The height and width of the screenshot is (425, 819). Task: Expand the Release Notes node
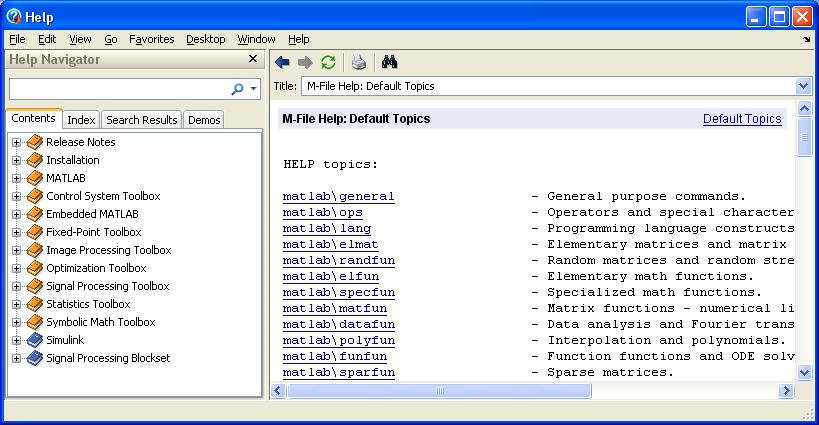point(16,142)
